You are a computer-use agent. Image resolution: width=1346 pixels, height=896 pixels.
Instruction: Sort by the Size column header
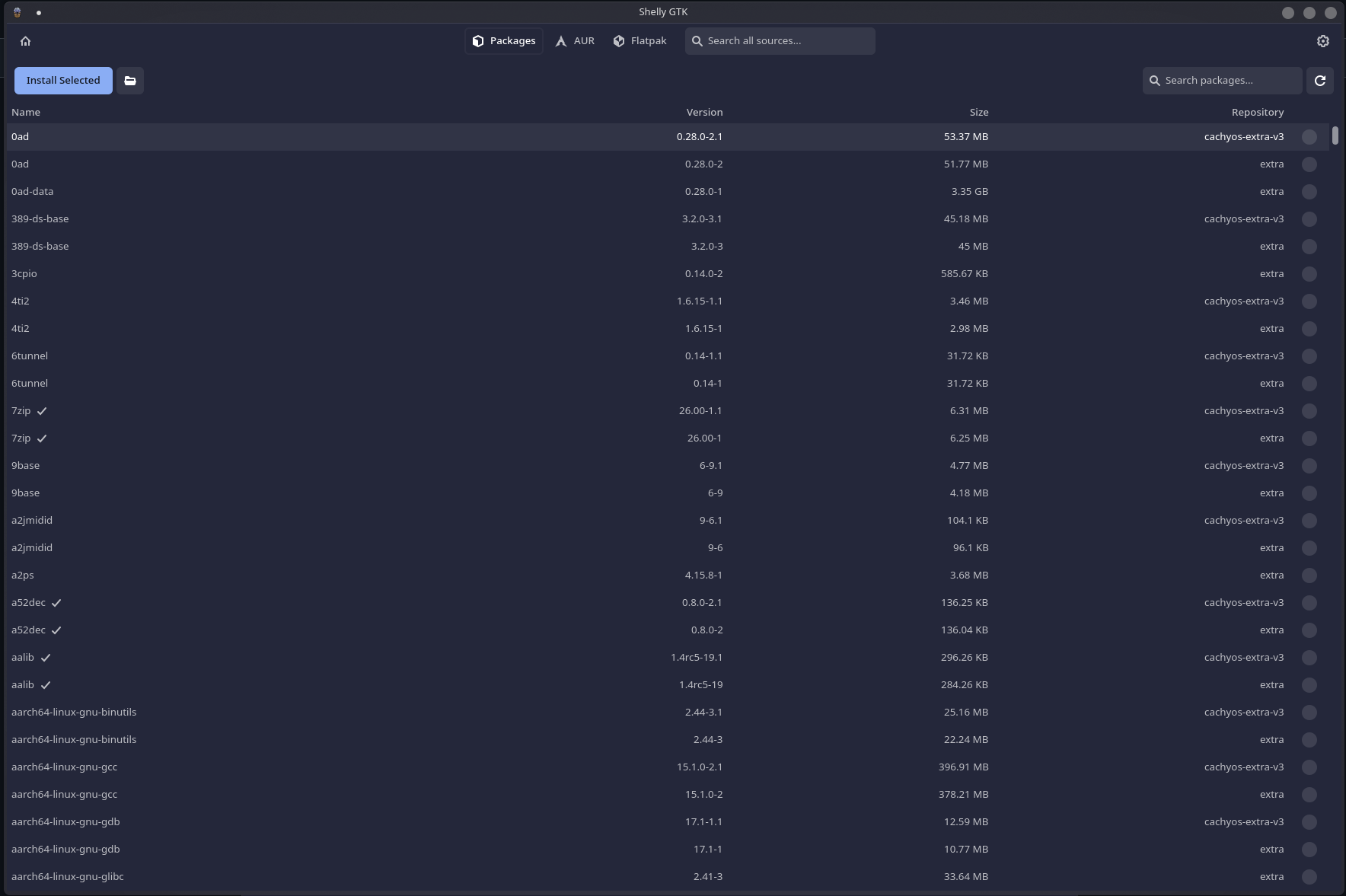(x=979, y=112)
